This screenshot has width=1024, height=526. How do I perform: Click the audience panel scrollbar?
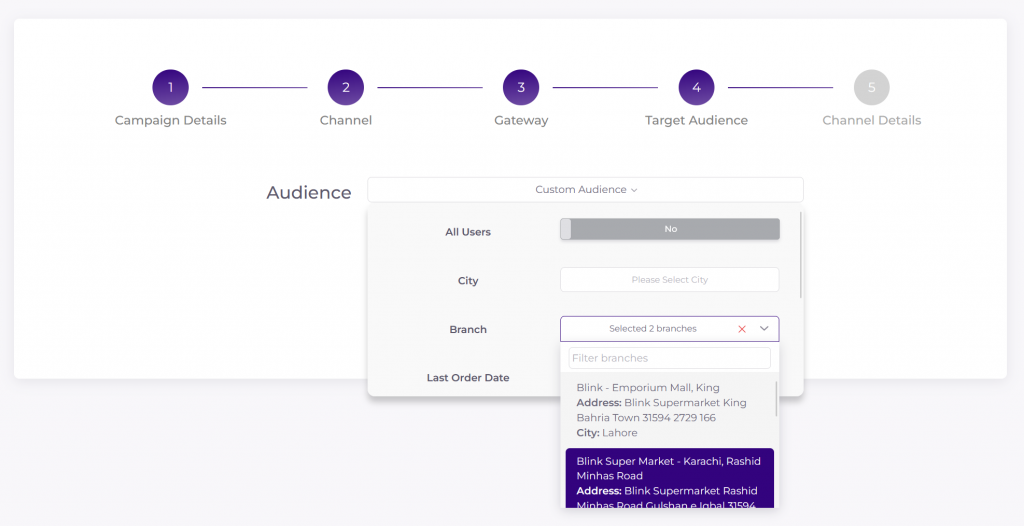[x=801, y=255]
